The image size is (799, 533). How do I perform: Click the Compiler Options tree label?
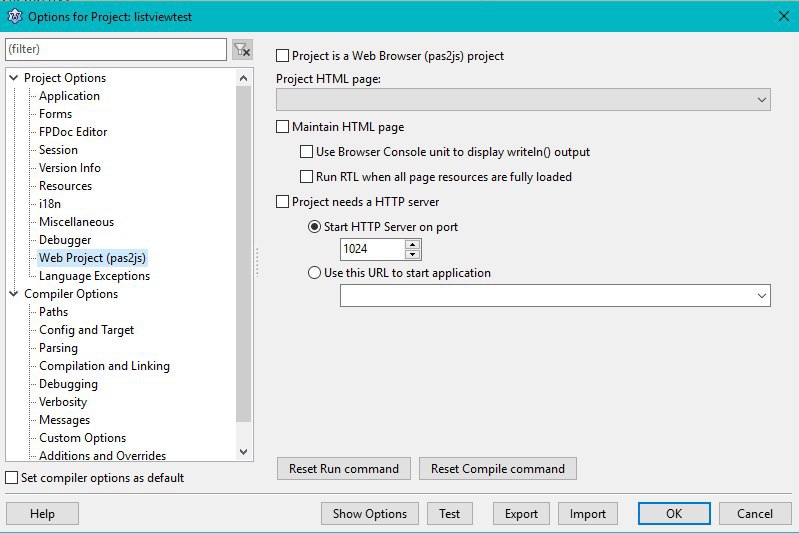(x=71, y=294)
